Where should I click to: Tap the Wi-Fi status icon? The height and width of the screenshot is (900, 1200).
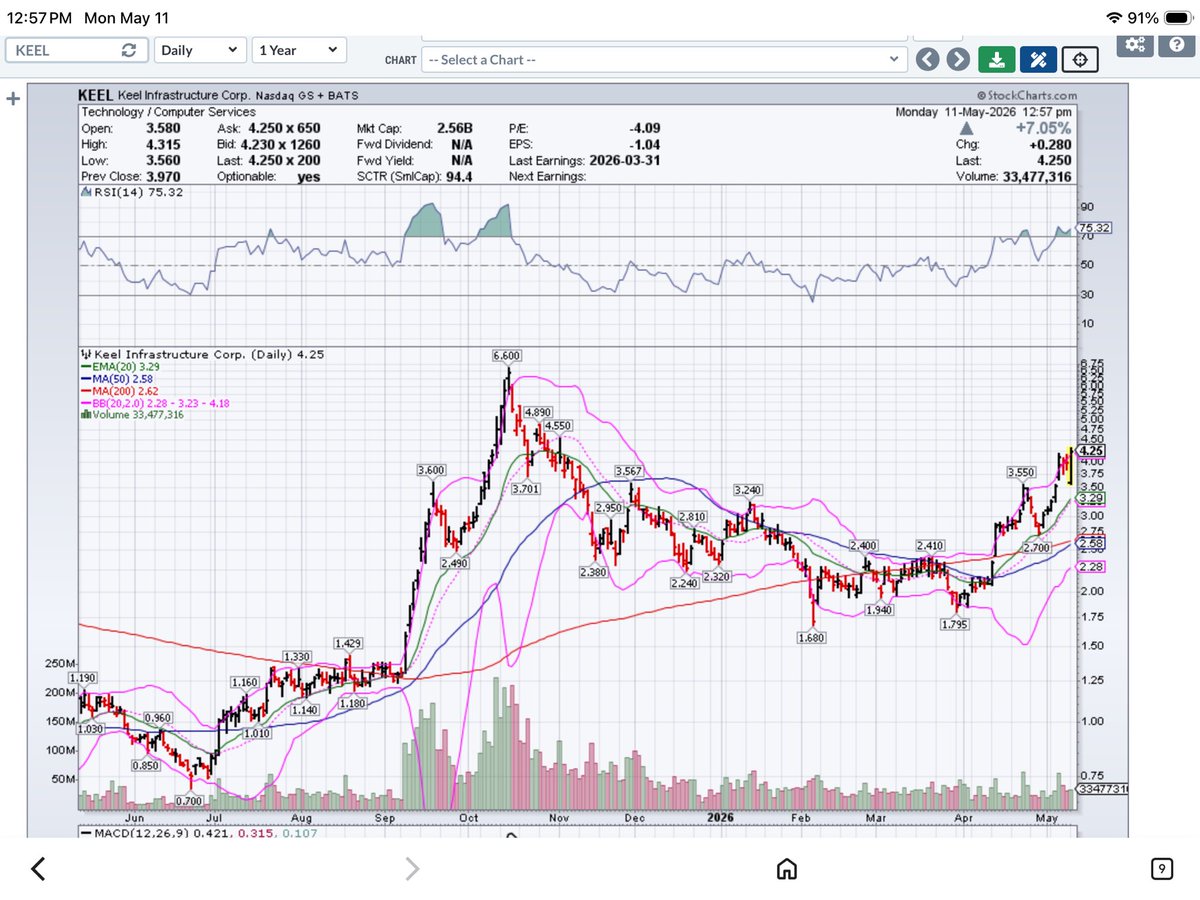1115,18
